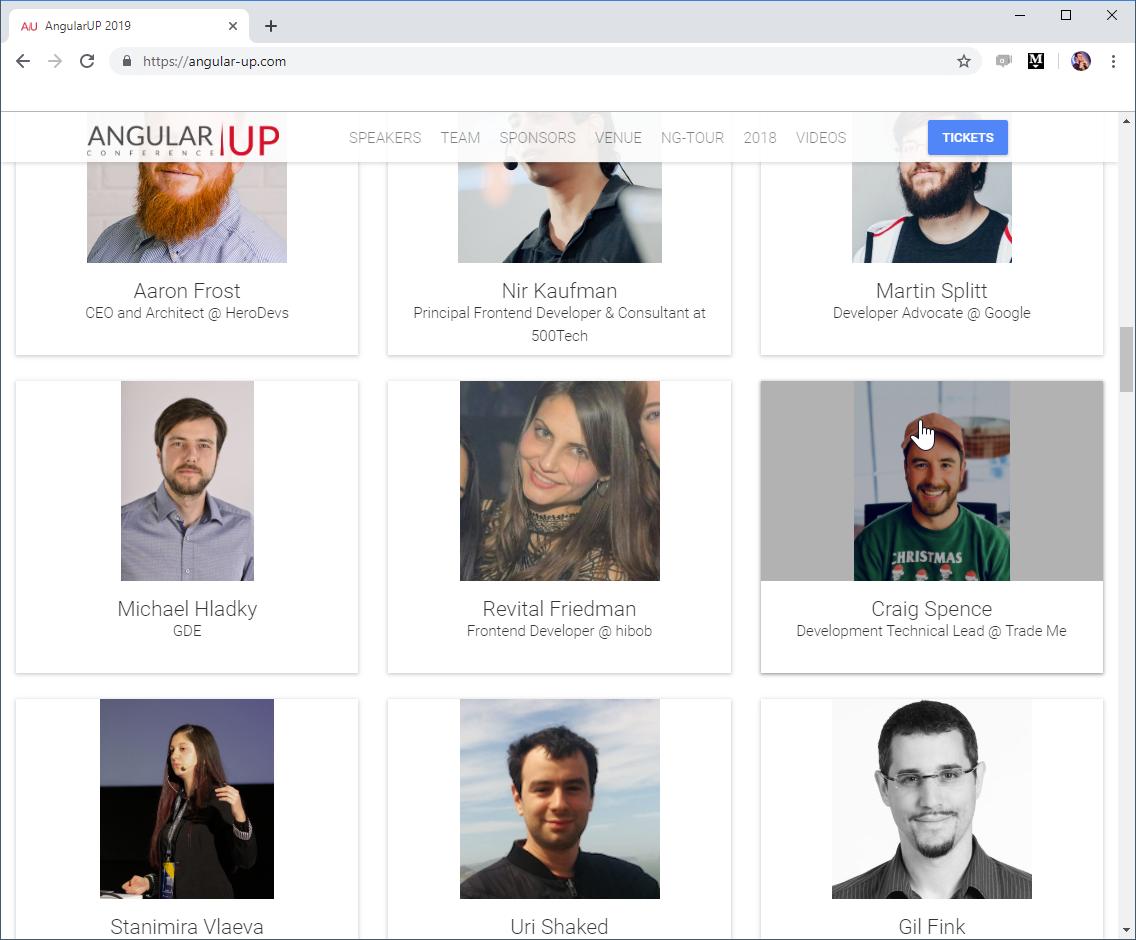Click the browser back arrow
This screenshot has width=1136, height=940.
[23, 62]
